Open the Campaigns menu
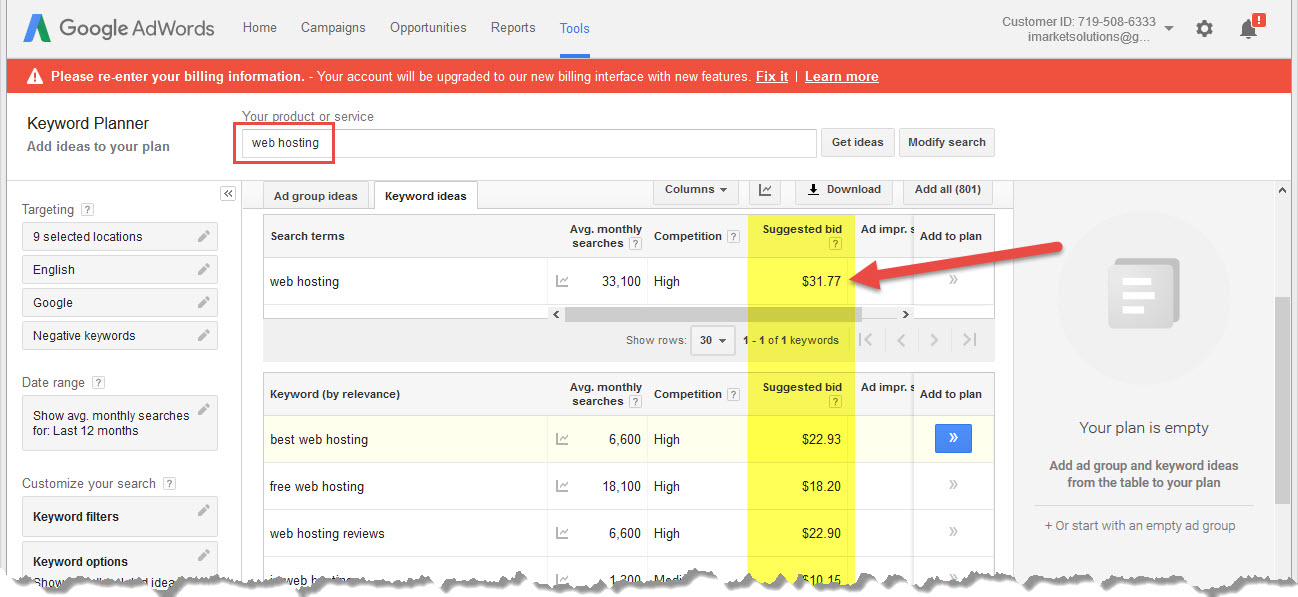Image resolution: width=1298 pixels, height=597 pixels. 333,28
